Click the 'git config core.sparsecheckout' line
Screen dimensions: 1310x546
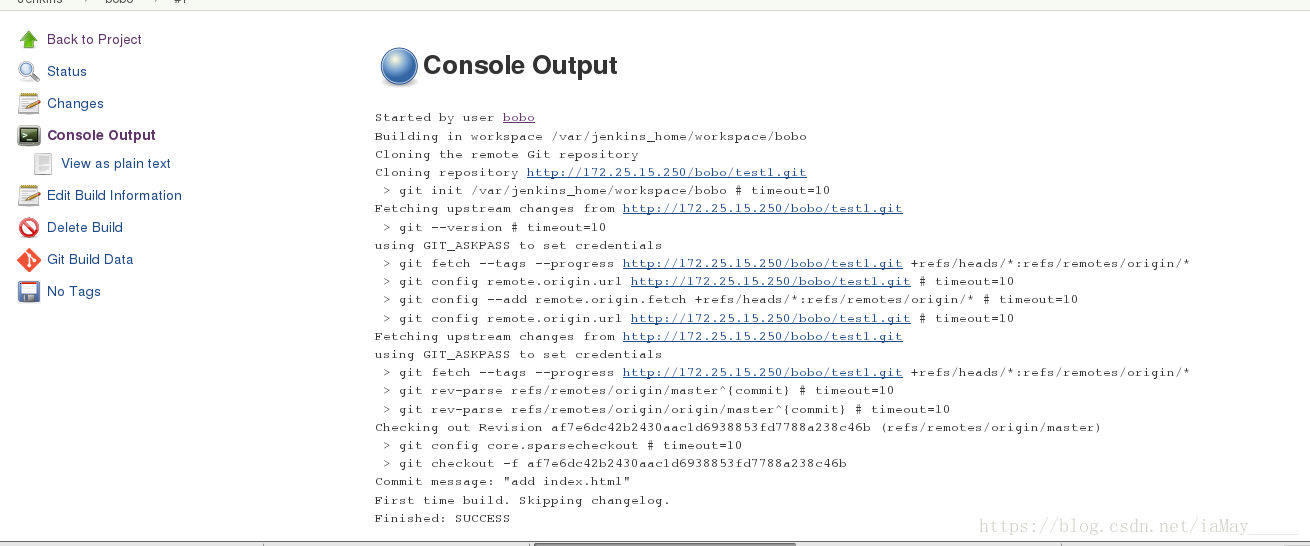tap(562, 446)
